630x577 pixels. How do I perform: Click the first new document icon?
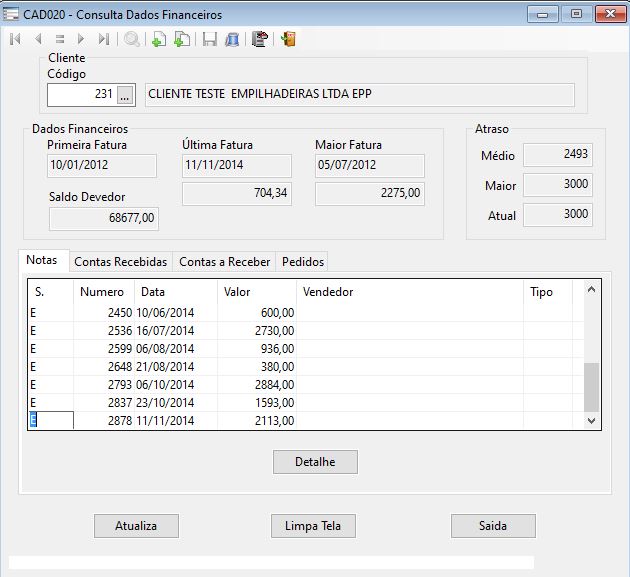(158, 40)
